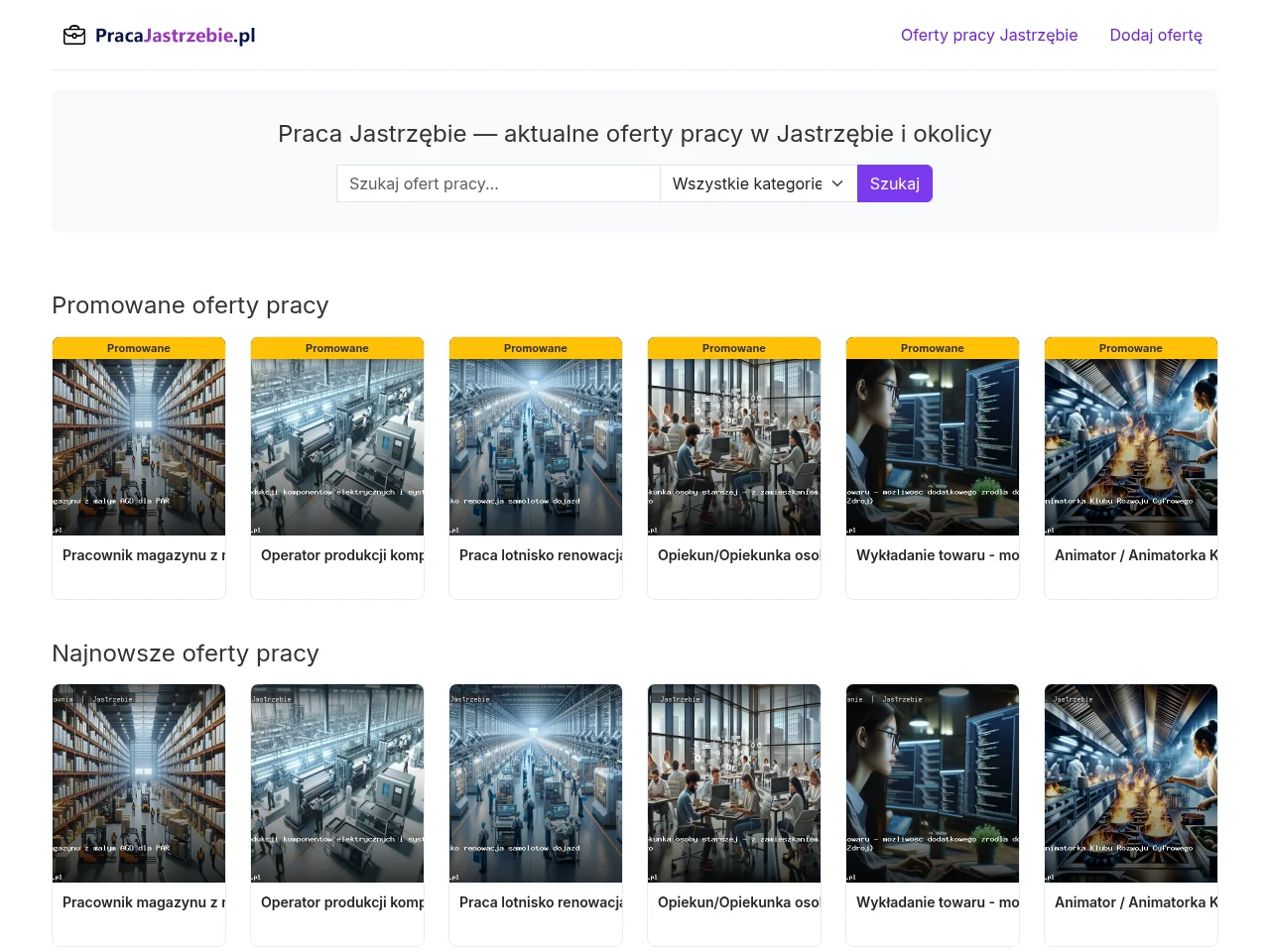Viewport: 1270px width, 952px height.
Task: Open promoted warehouse job thumbnail image
Action: [x=139, y=447]
